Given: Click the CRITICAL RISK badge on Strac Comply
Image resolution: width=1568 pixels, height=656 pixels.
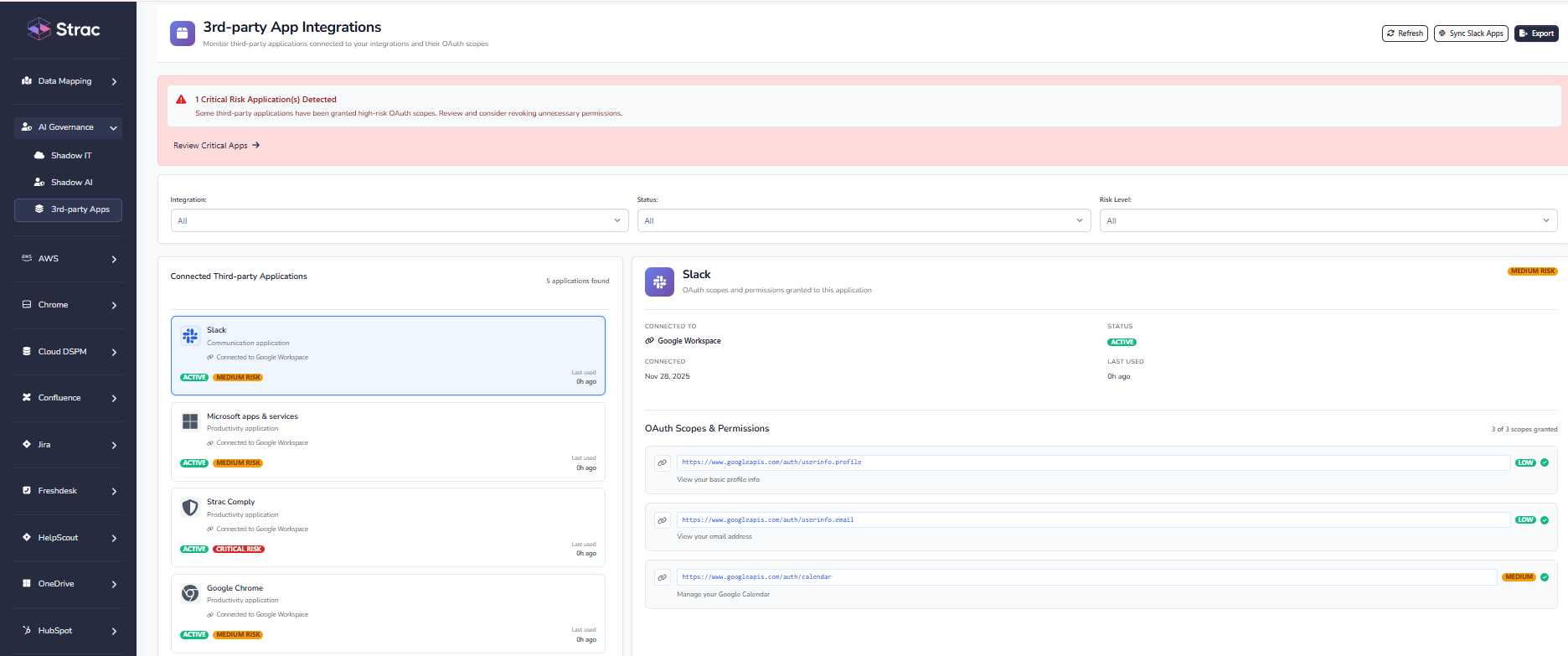Looking at the screenshot, I should (239, 550).
